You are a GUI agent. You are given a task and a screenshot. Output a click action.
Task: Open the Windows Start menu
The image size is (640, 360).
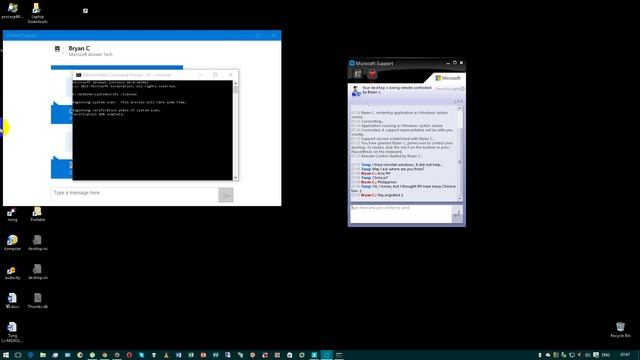click(6, 355)
